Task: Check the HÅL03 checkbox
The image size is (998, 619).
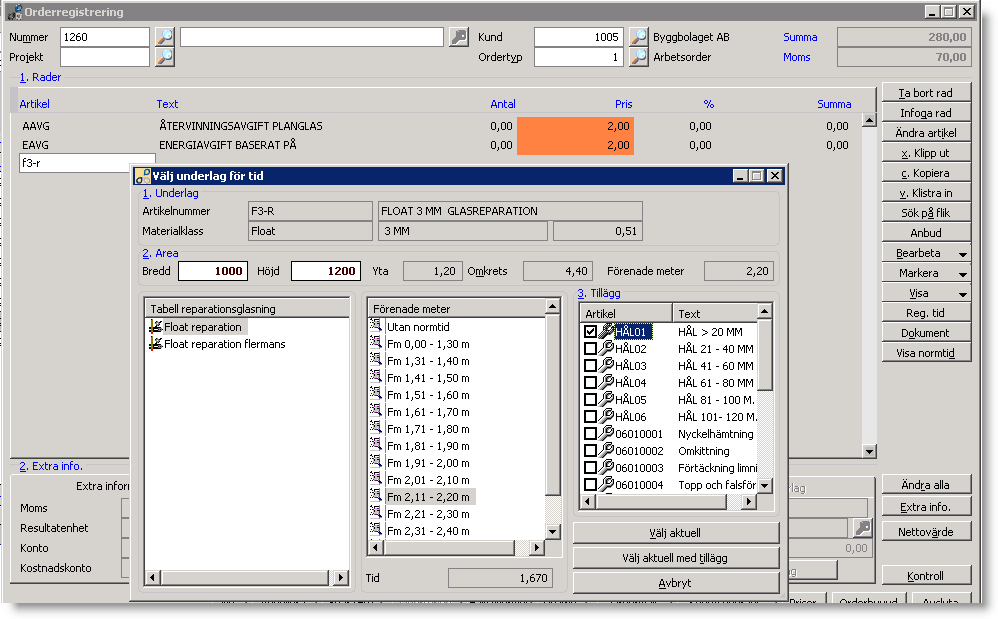Action: coord(590,366)
